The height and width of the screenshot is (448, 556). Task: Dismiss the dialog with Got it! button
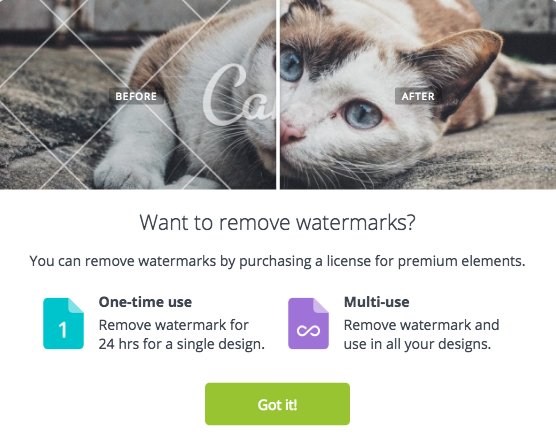point(277,404)
